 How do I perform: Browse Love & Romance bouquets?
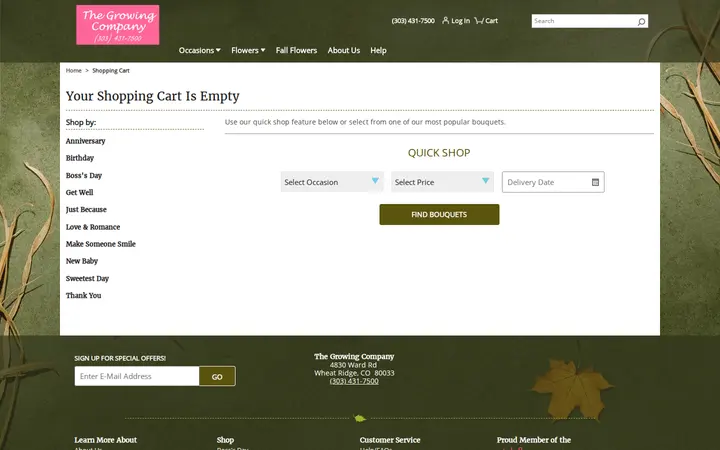pos(93,227)
